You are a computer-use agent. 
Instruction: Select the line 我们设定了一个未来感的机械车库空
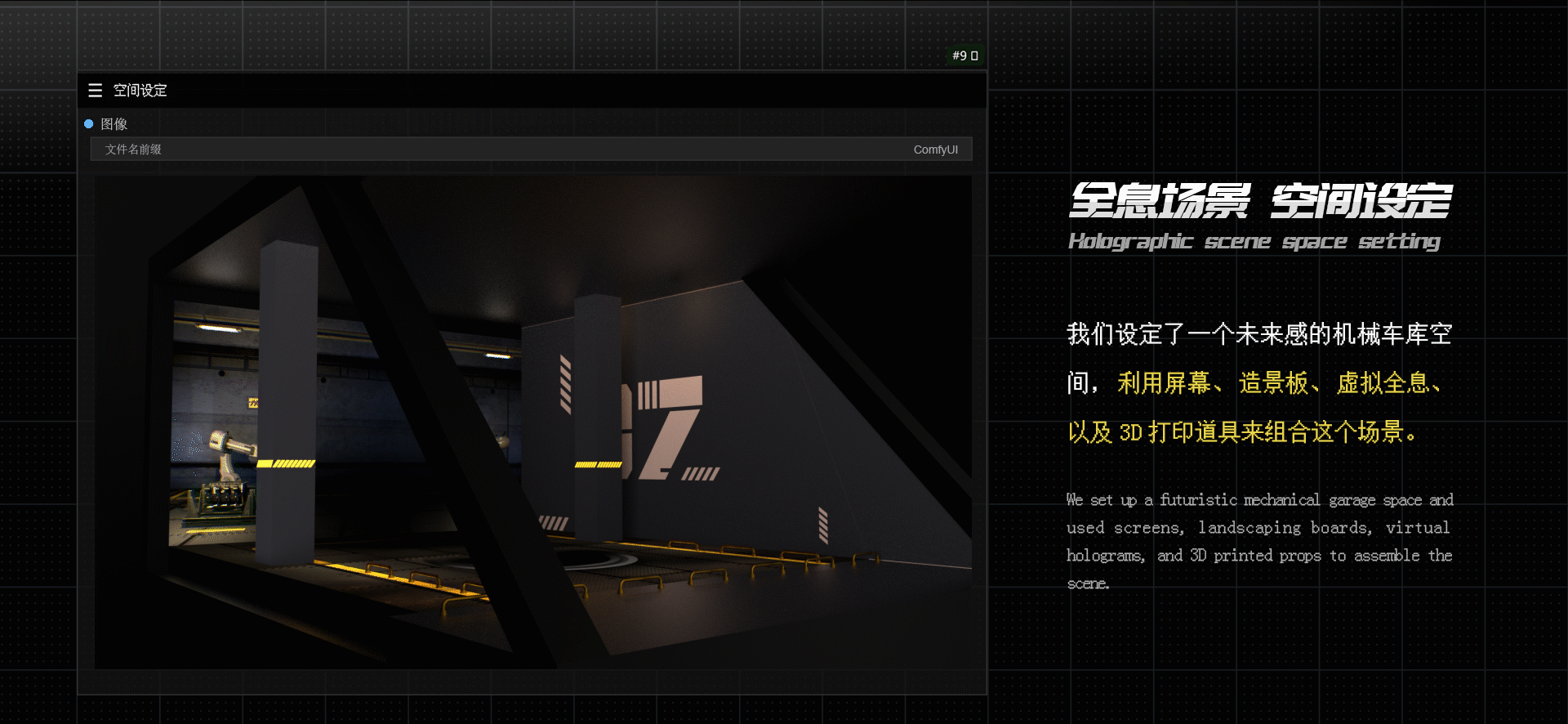point(1259,334)
